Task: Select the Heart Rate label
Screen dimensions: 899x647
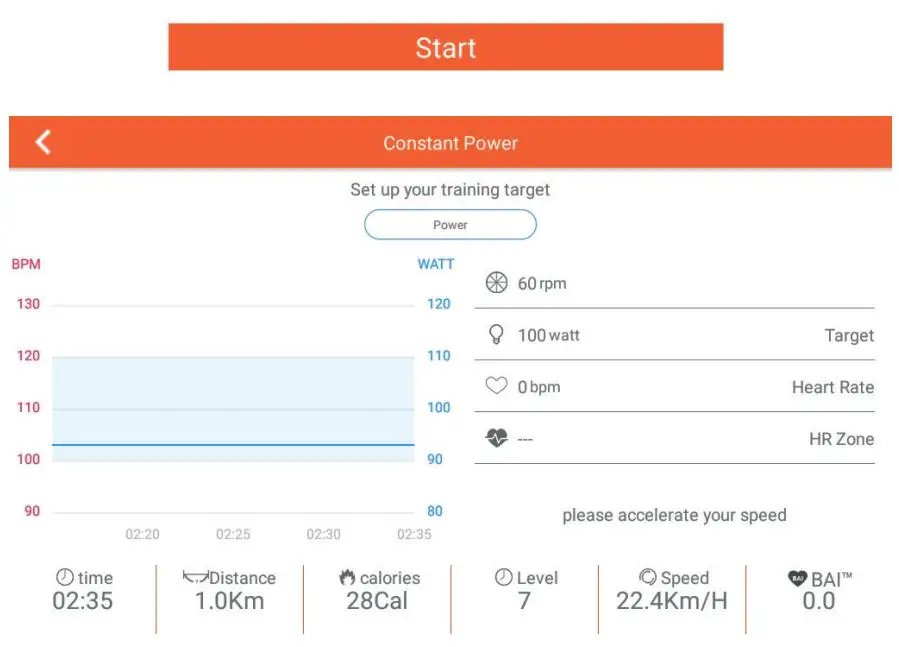Action: [832, 388]
